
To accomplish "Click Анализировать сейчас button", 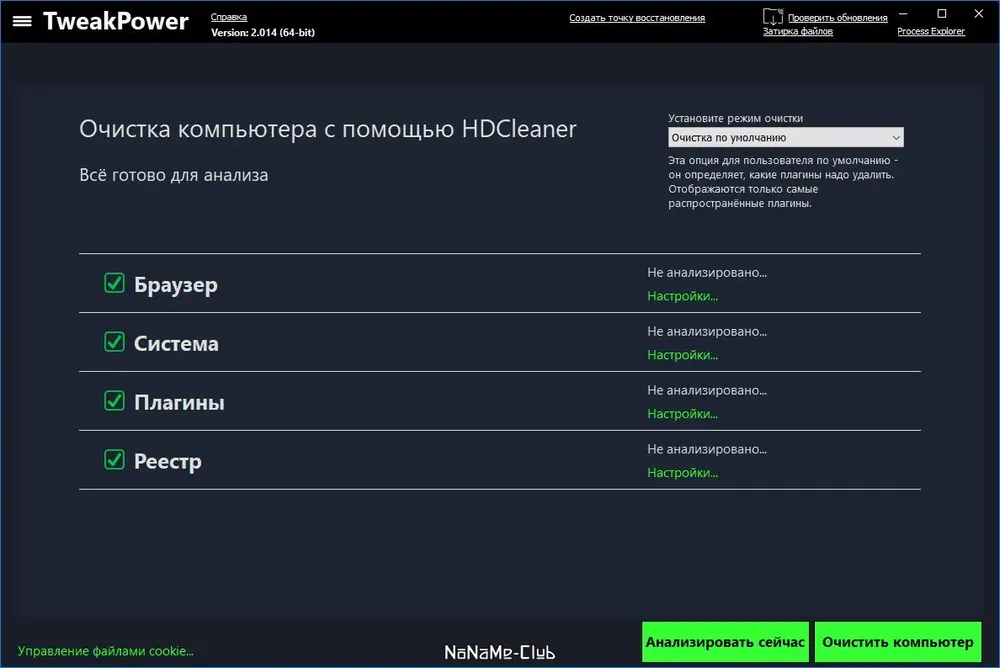I will [x=725, y=642].
